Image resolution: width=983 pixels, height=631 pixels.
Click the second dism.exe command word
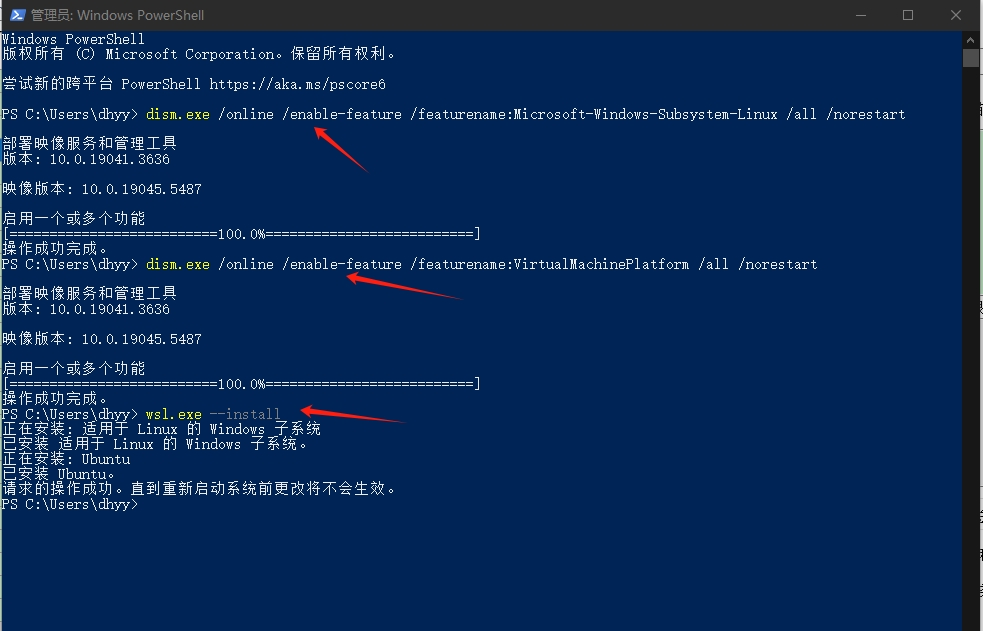178,264
